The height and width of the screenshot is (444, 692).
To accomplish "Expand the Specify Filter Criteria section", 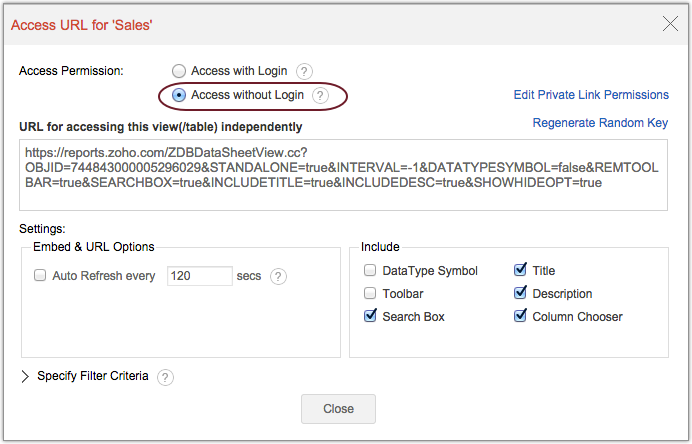I will (26, 377).
